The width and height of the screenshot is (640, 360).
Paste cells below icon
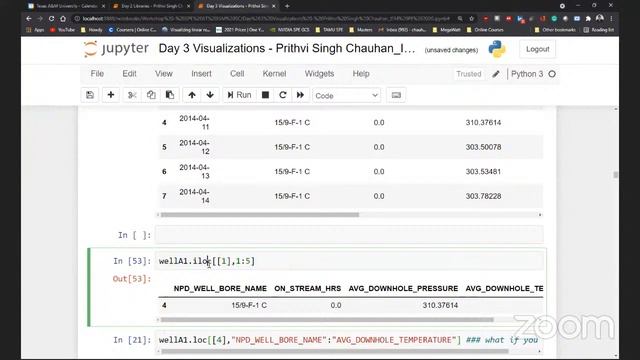click(170, 95)
